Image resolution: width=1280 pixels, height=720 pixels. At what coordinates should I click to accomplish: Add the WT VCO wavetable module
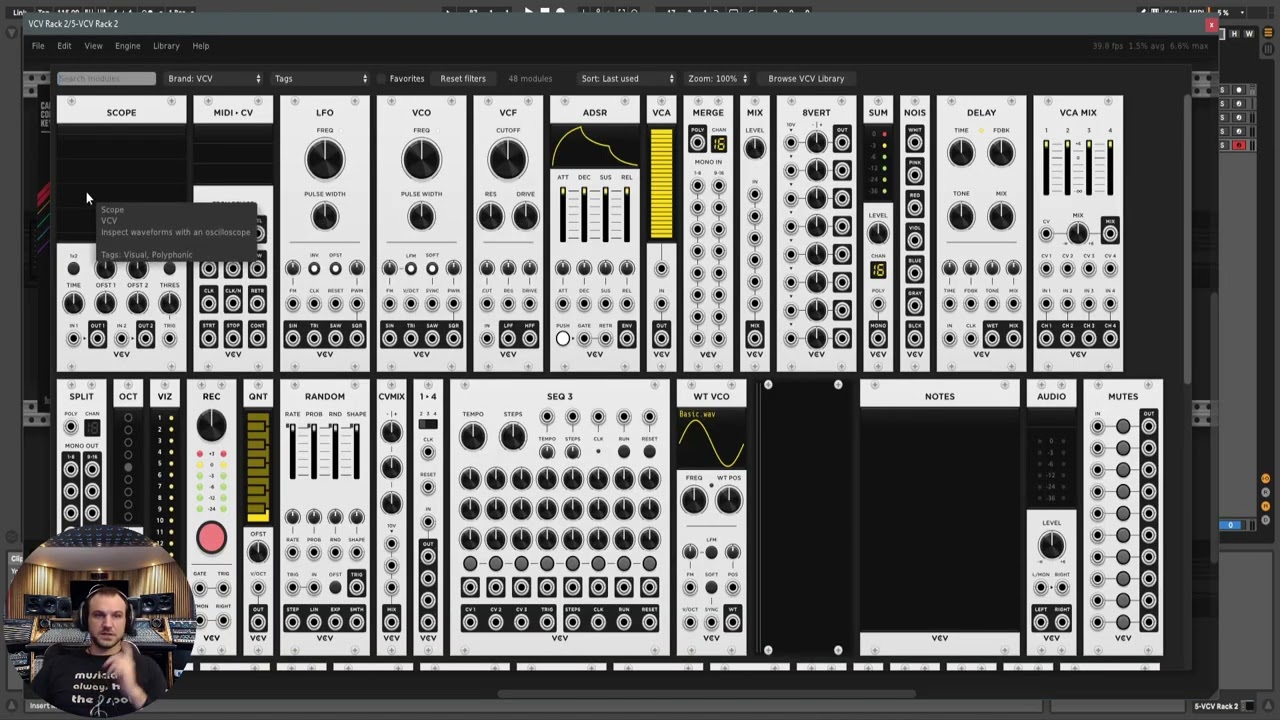coord(711,518)
